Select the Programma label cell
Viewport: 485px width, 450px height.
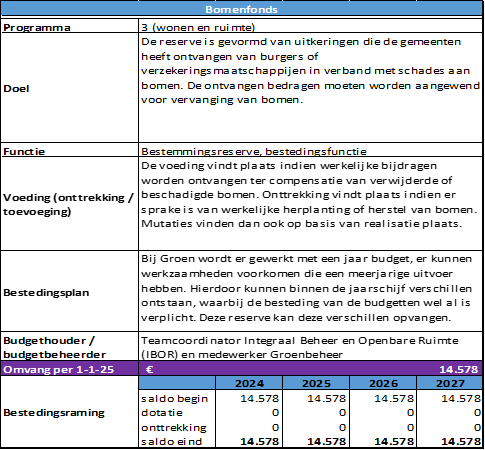69,26
